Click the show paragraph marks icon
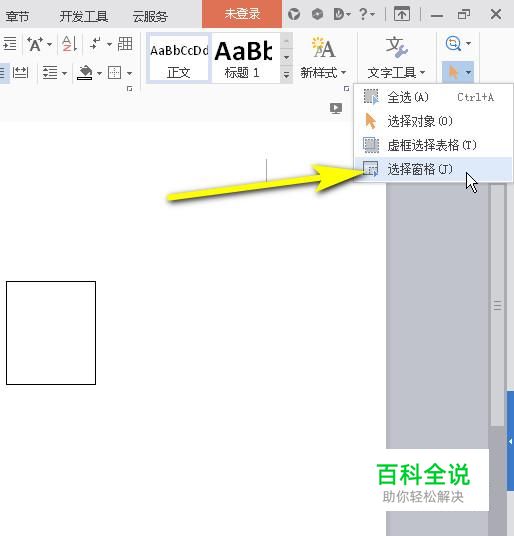 [x=95, y=44]
